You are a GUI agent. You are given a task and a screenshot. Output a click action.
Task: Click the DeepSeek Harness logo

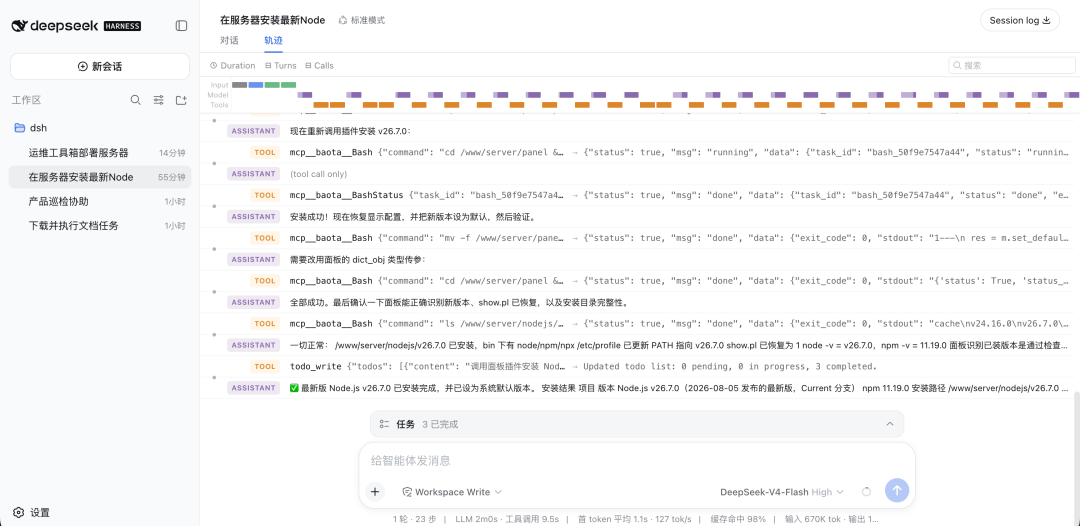click(76, 25)
